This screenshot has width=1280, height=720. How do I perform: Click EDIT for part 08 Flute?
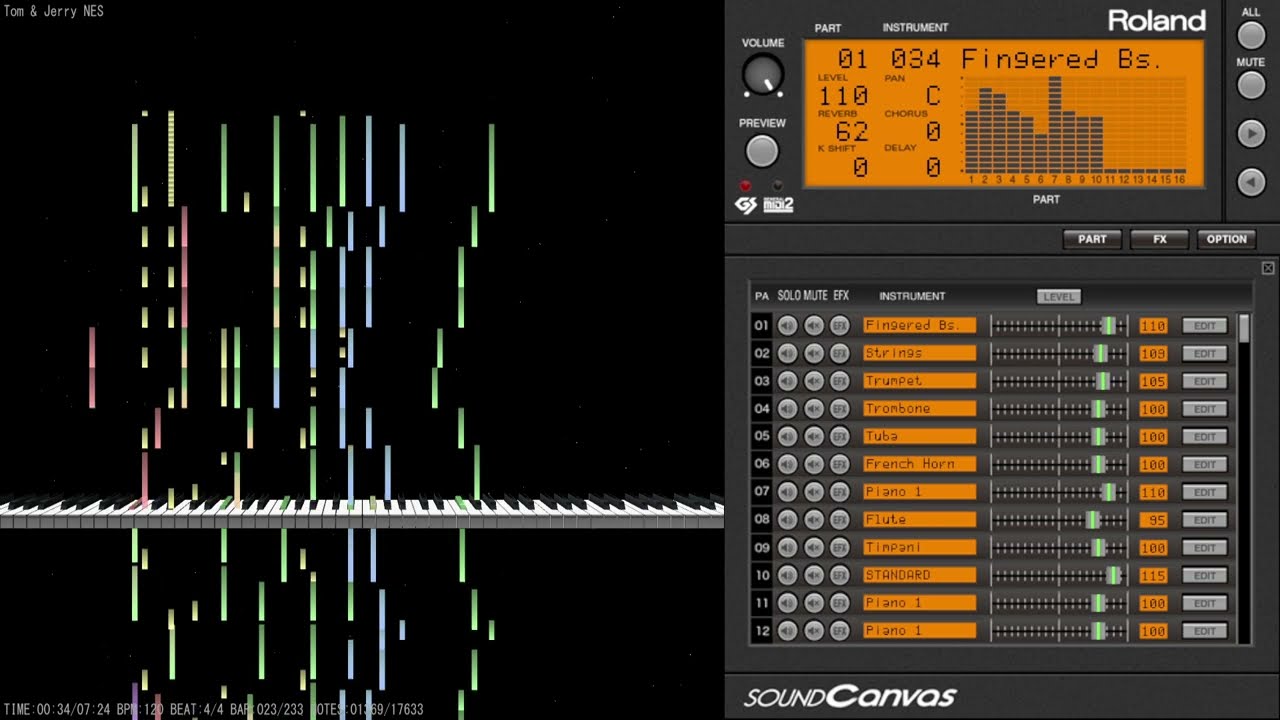1204,519
